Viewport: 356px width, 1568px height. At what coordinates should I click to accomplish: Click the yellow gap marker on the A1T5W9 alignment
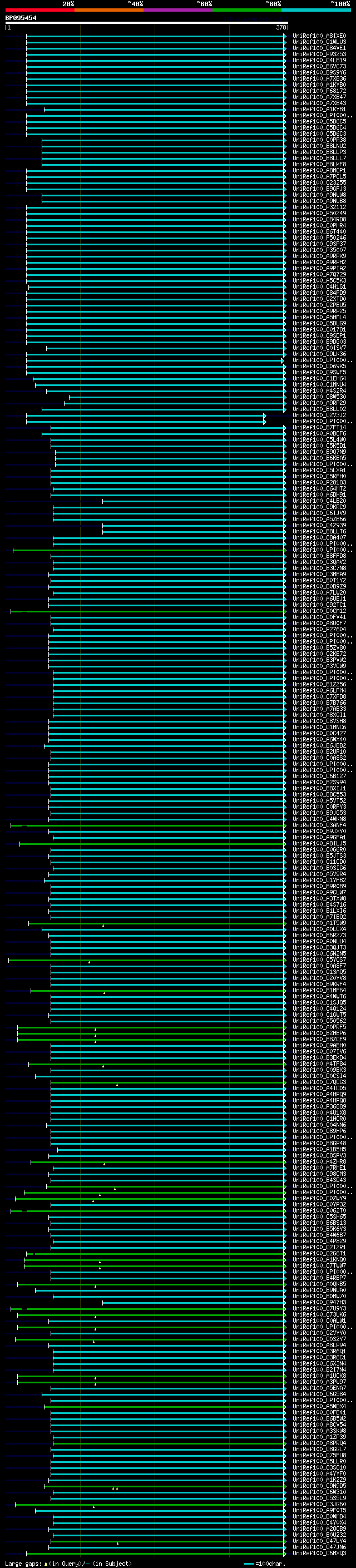[103, 925]
